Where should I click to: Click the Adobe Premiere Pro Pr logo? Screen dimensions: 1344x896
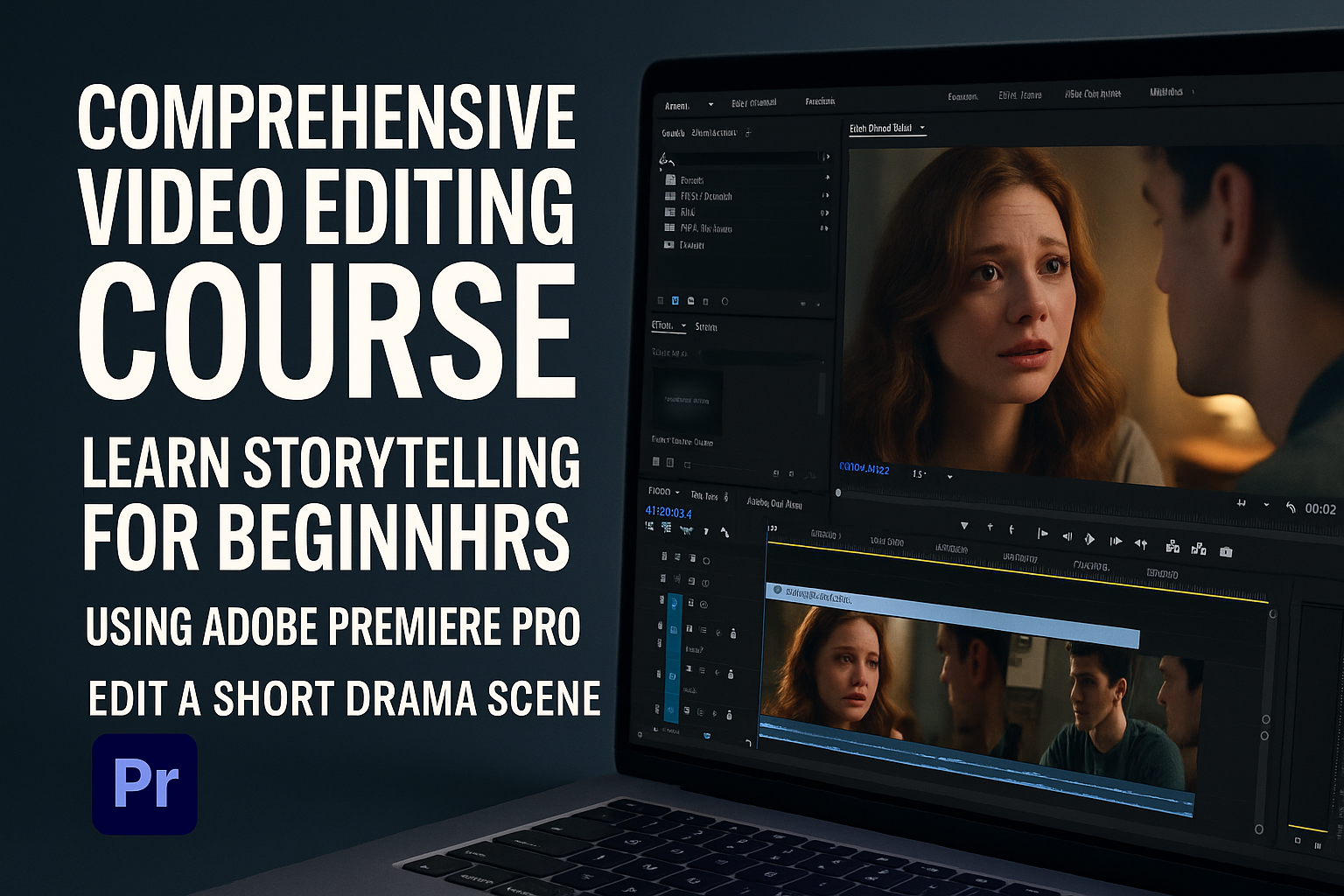click(144, 784)
